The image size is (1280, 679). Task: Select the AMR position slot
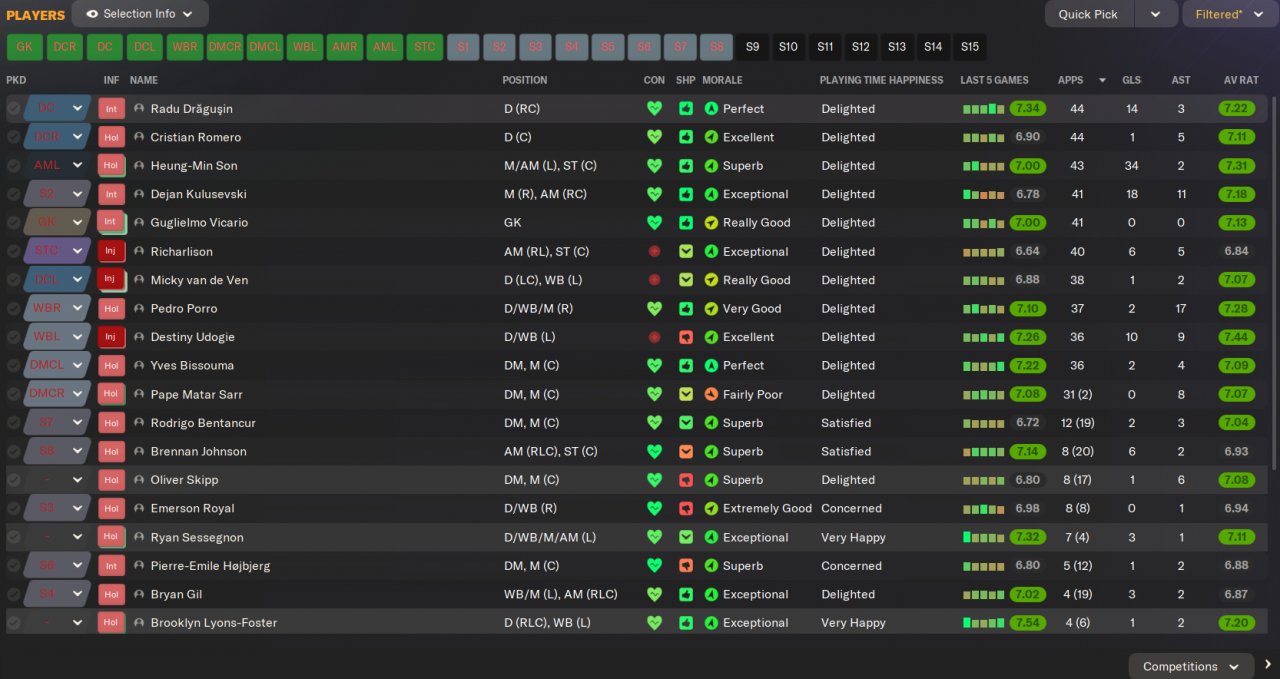pyautogui.click(x=345, y=47)
